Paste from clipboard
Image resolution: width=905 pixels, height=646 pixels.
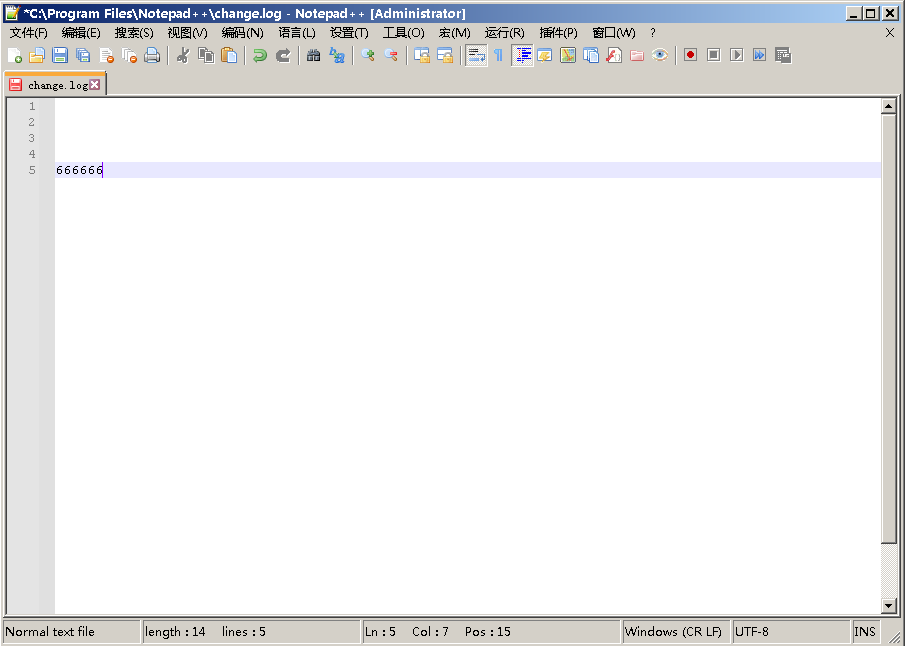click(x=229, y=55)
